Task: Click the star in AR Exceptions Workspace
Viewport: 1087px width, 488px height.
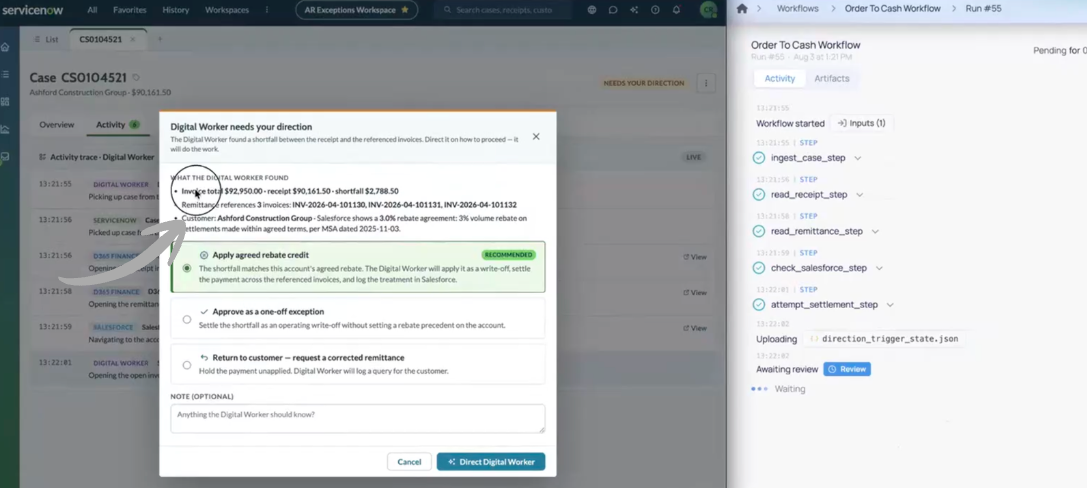Action: pyautogui.click(x=405, y=10)
